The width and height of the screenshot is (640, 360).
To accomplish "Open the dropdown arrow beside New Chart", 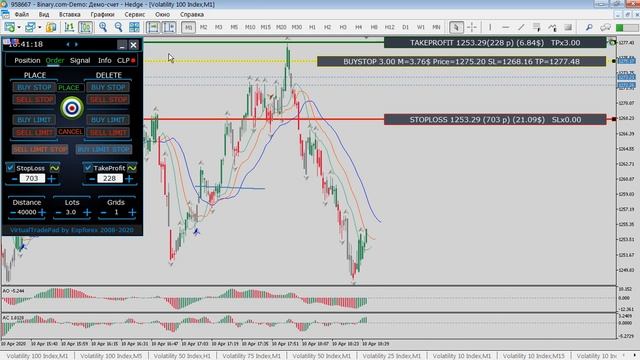I will 18,28.
